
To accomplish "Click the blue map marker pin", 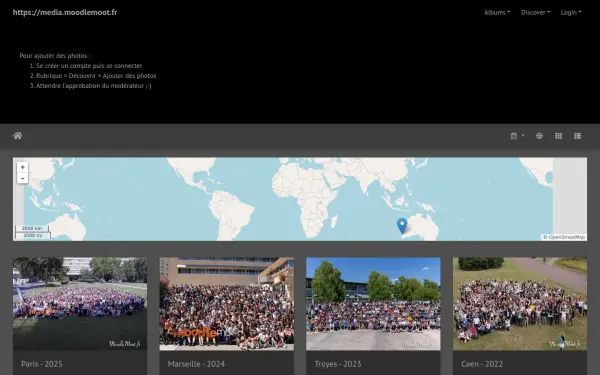I will pyautogui.click(x=402, y=226).
